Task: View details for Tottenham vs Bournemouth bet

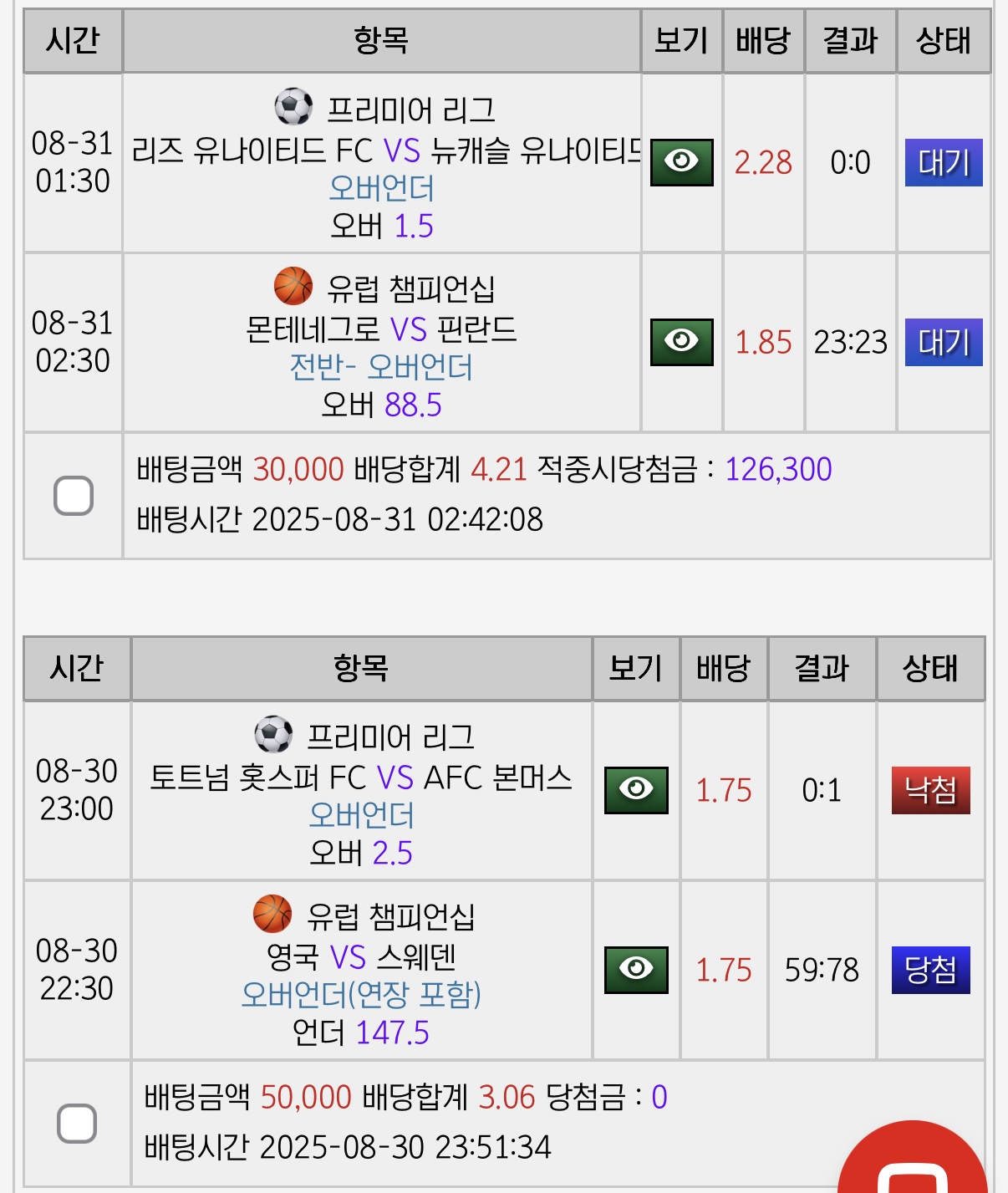Action: click(x=636, y=790)
